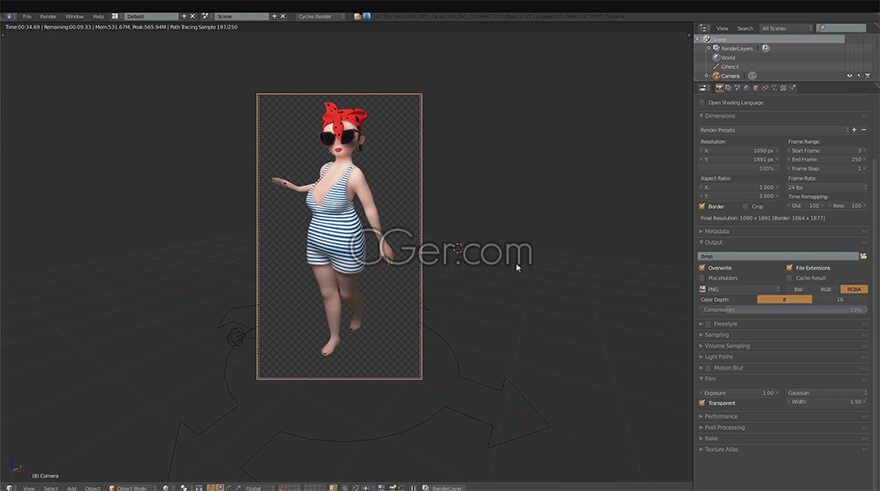Adjust the resolution percentage slider
The width and height of the screenshot is (880, 491).
coord(738,169)
